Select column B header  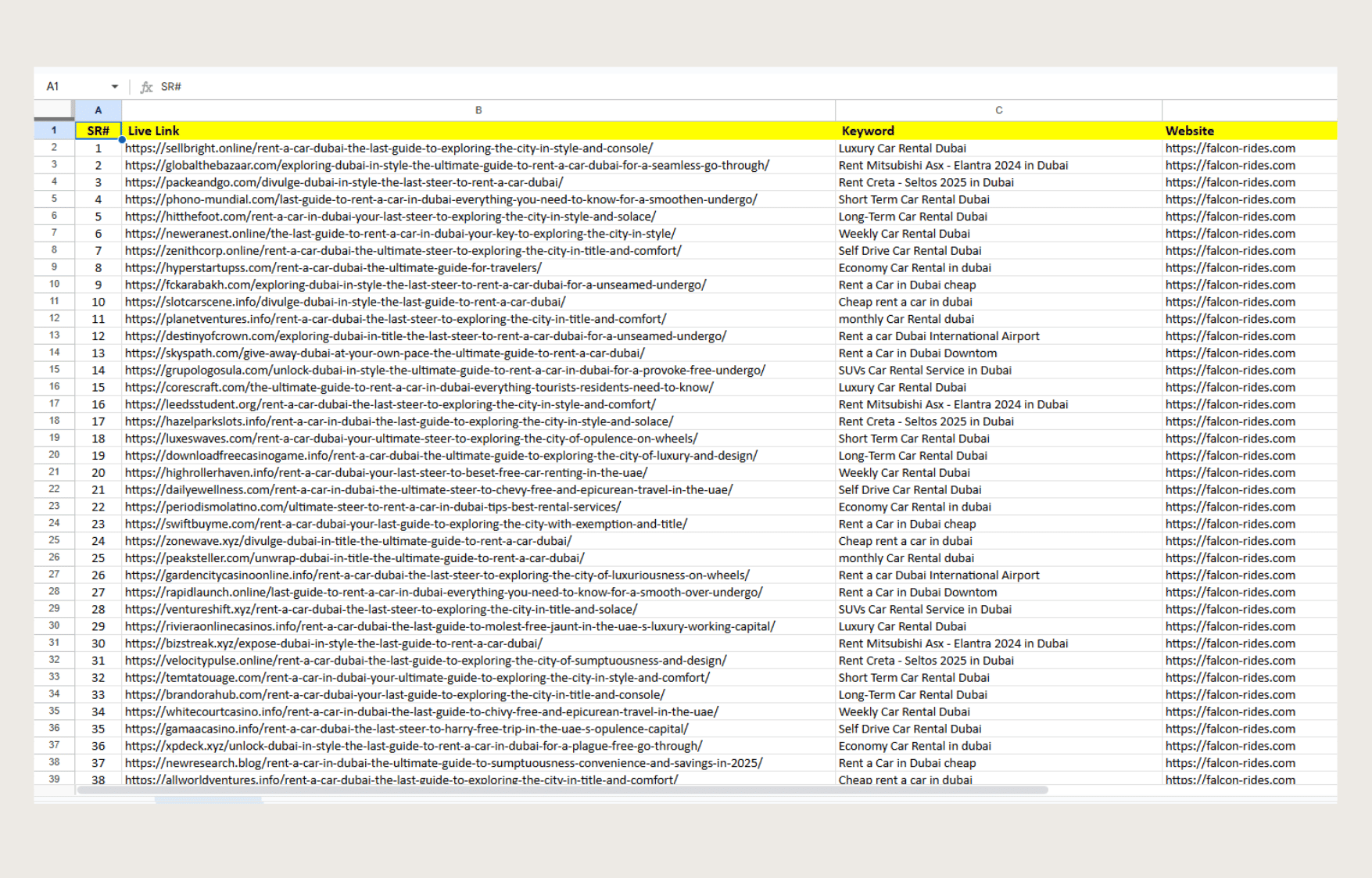coord(478,110)
